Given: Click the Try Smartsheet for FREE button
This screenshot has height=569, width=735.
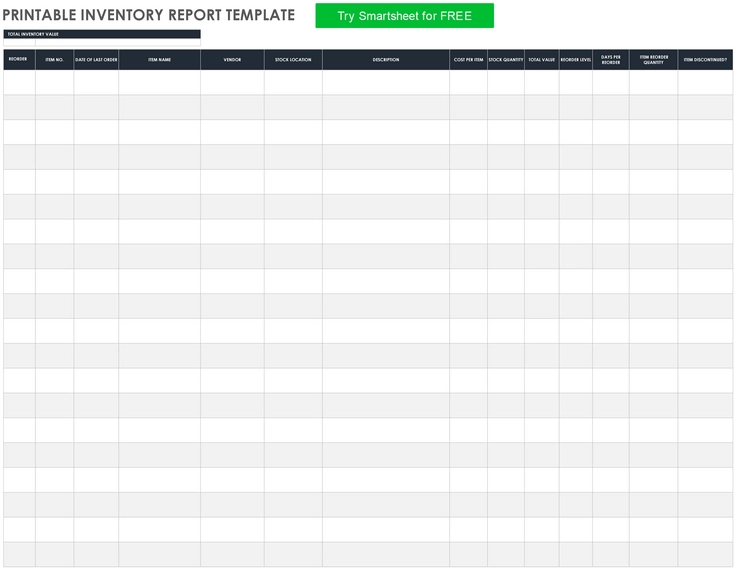Looking at the screenshot, I should point(404,15).
